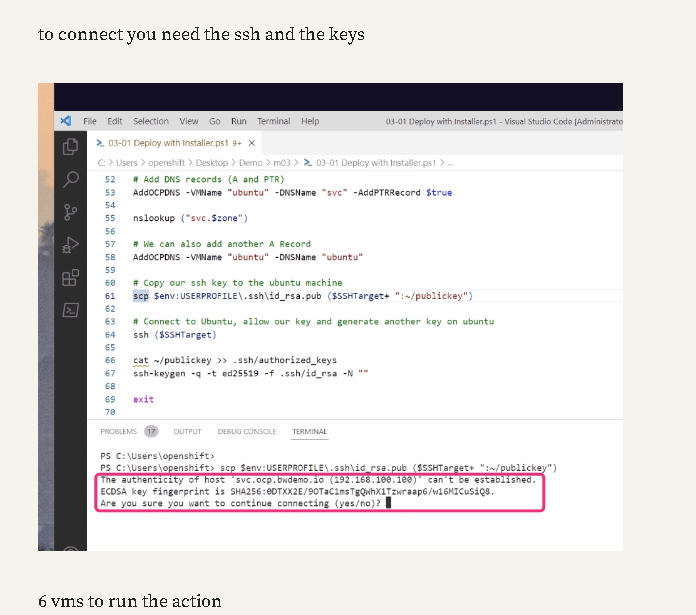Image resolution: width=696 pixels, height=615 pixels.
Task: Click the $true value on line 53
Action: click(439, 193)
